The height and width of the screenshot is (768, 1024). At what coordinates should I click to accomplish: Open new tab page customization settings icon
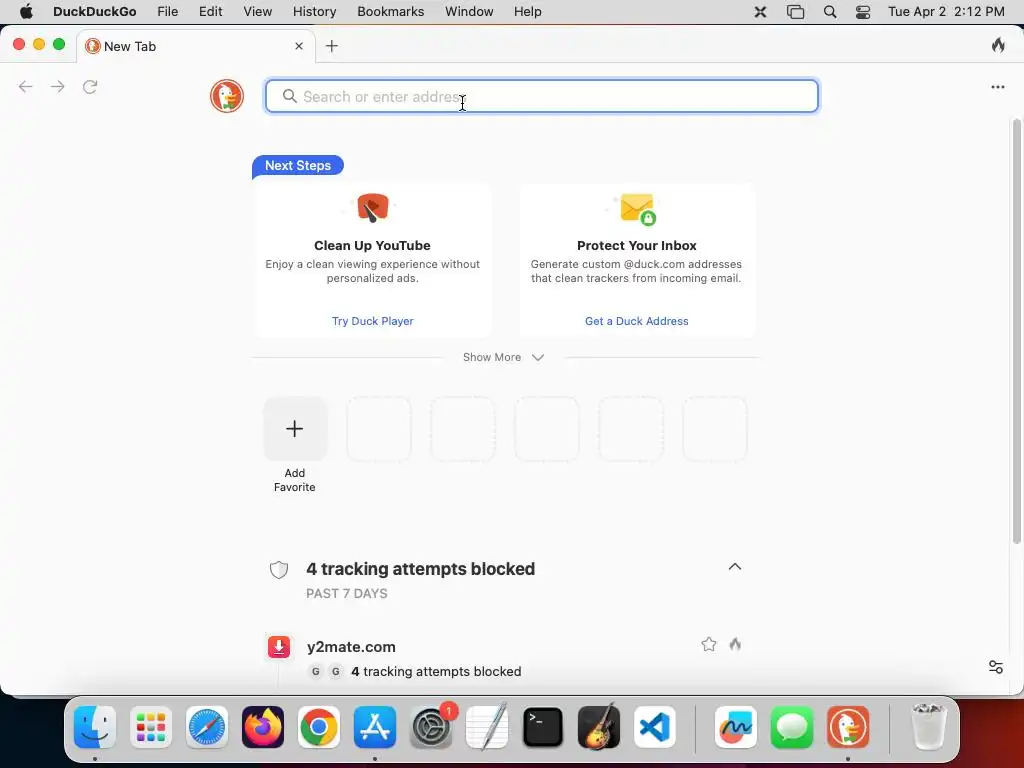(995, 667)
